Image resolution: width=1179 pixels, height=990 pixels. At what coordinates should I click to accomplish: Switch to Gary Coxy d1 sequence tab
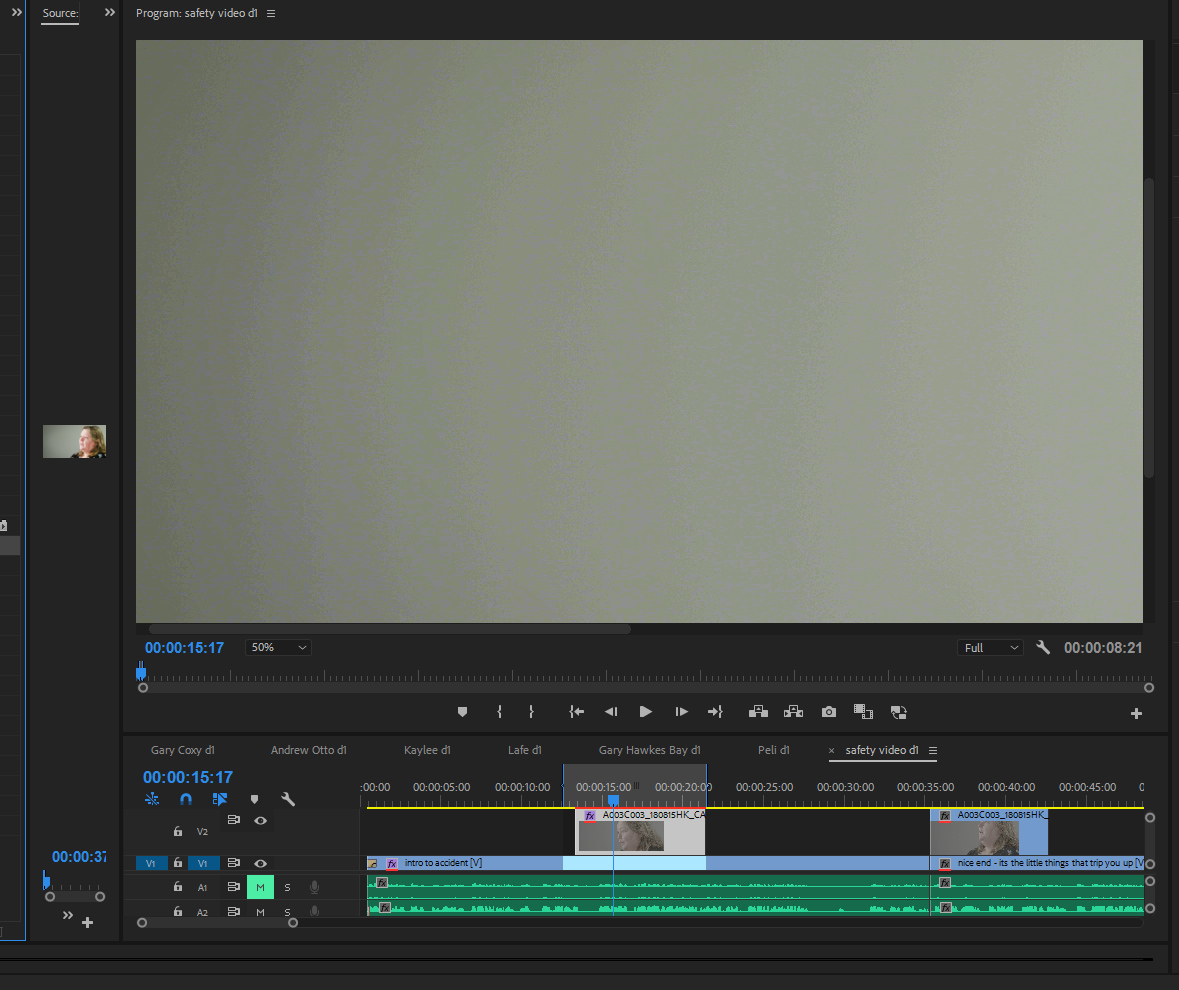pyautogui.click(x=183, y=750)
